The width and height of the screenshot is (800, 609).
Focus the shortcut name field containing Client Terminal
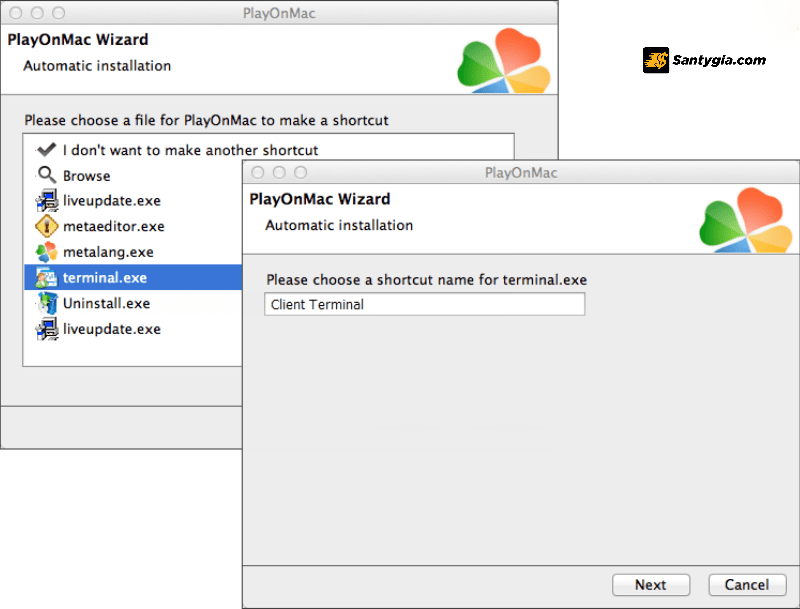point(424,304)
